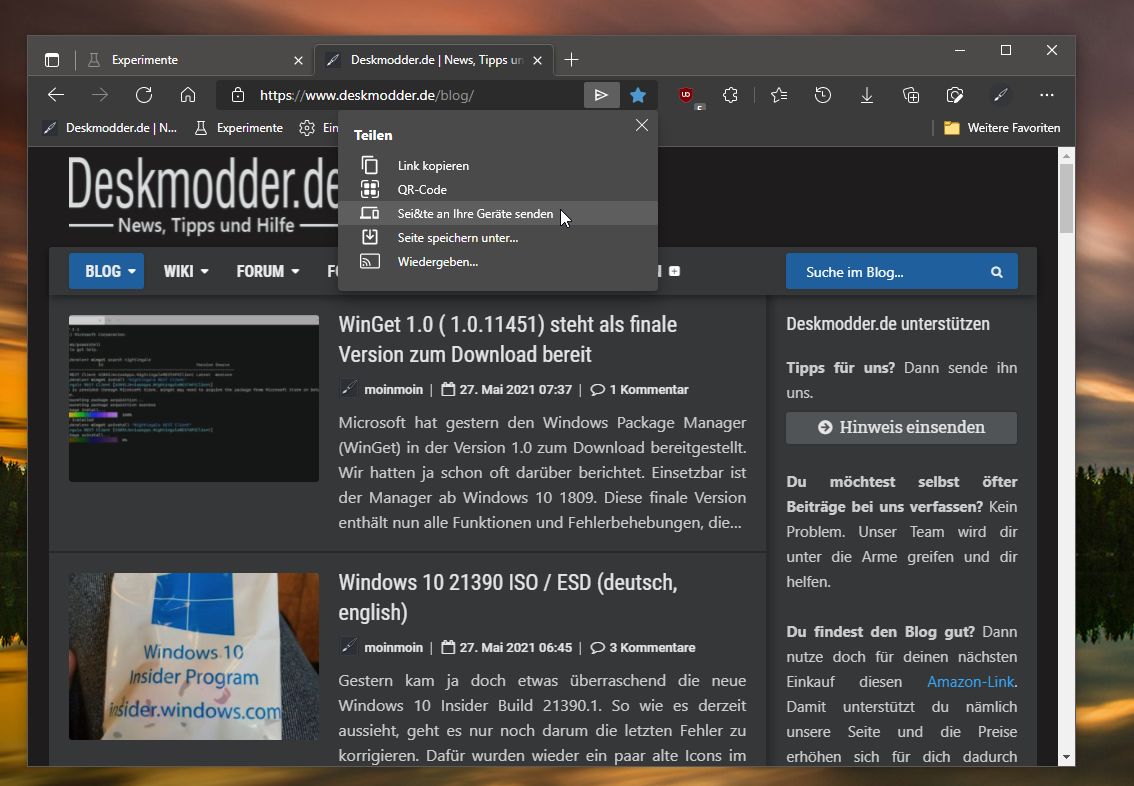Click author moinmoin on the Windows 10 21390 article
This screenshot has width=1134, height=786.
click(393, 647)
